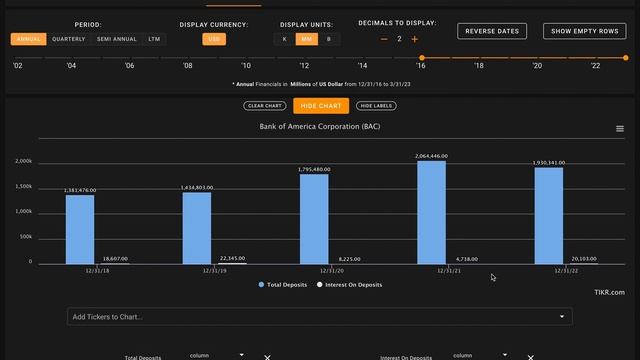640x360 pixels.
Task: Click the 12/31/21 Total Deposits bar
Action: click(x=431, y=212)
